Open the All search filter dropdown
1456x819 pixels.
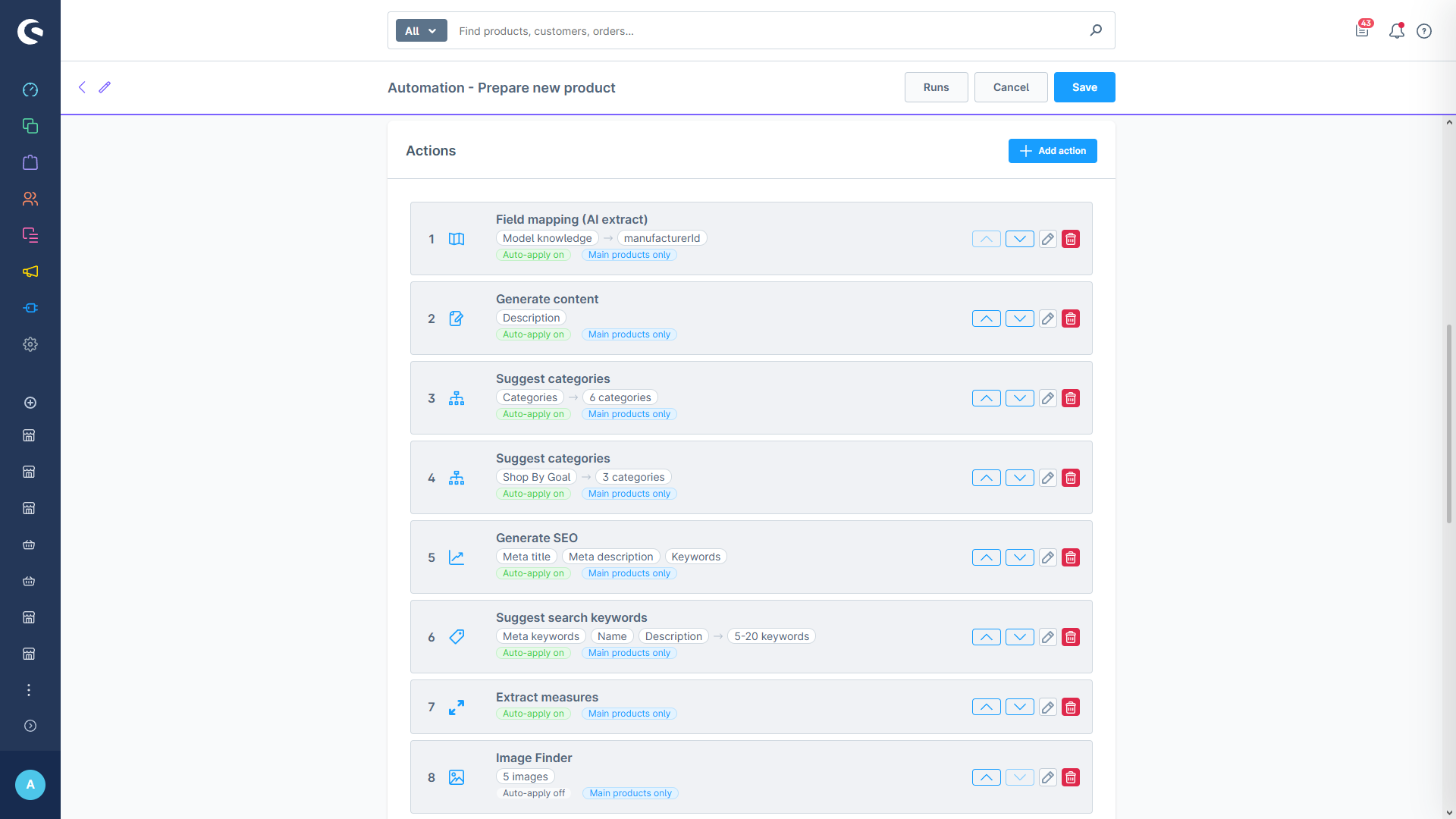click(x=421, y=31)
